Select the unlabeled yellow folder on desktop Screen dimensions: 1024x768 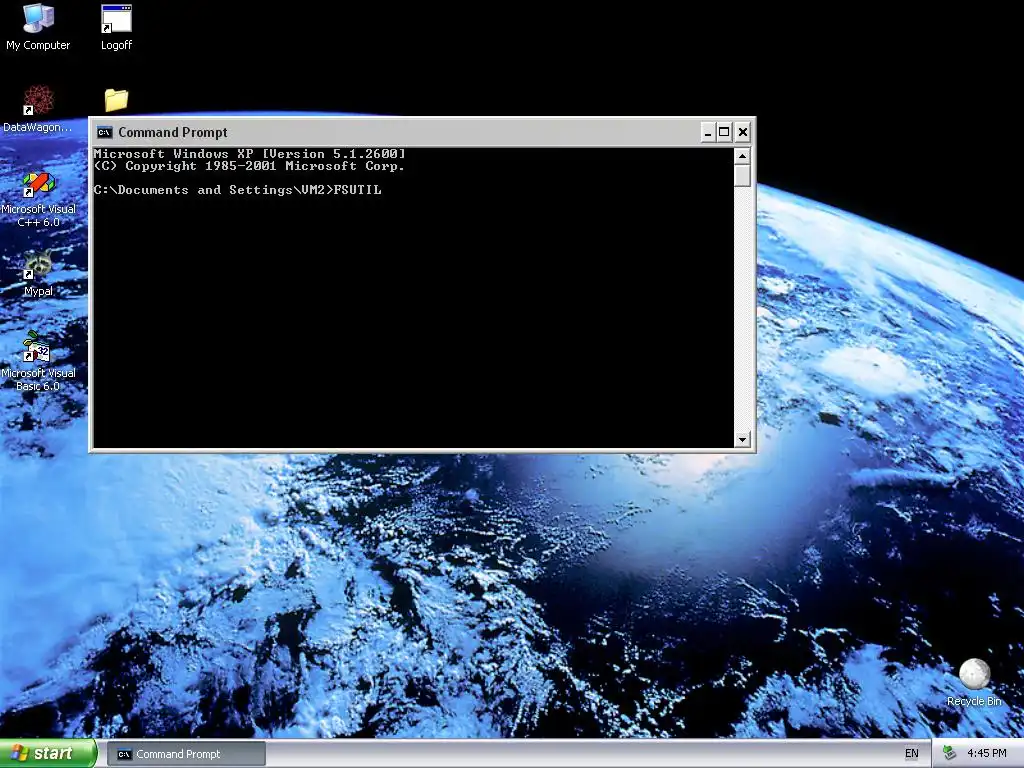click(116, 100)
